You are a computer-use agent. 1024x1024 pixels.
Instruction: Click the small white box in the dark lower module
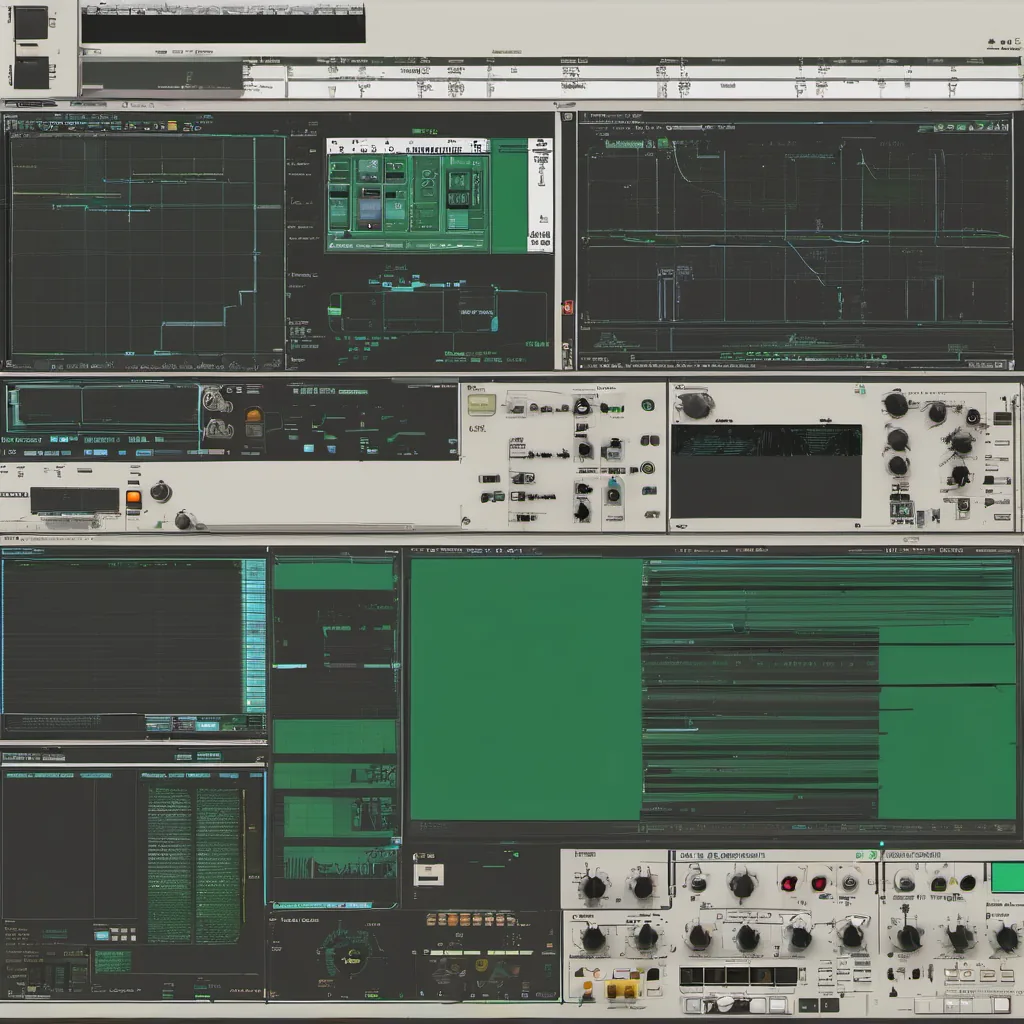coord(428,874)
